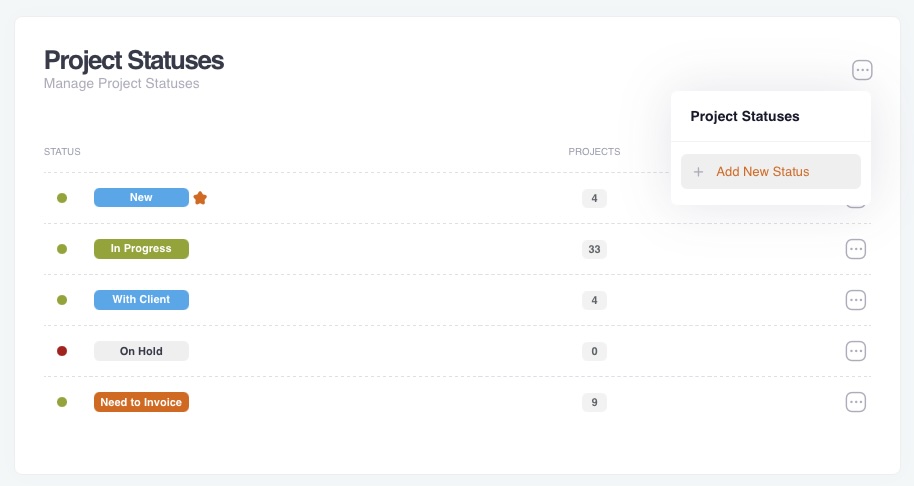Toggle green dot beside Need to Invoice

click(x=62, y=402)
